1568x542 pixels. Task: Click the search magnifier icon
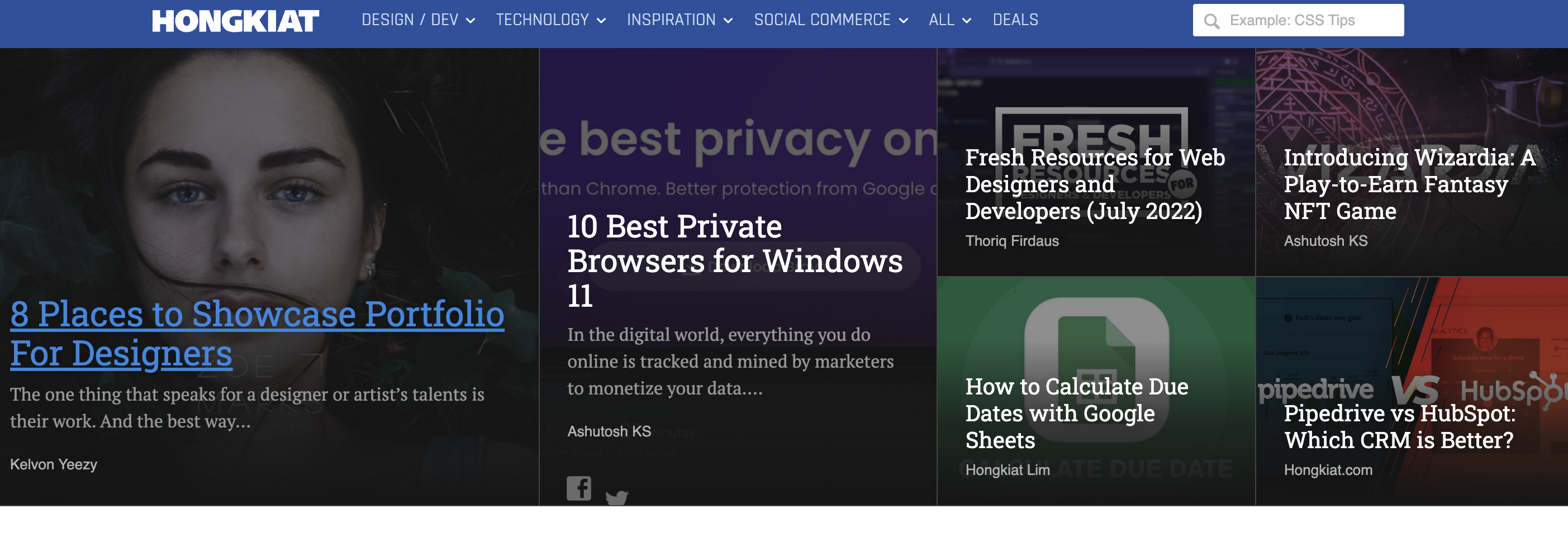[1211, 21]
